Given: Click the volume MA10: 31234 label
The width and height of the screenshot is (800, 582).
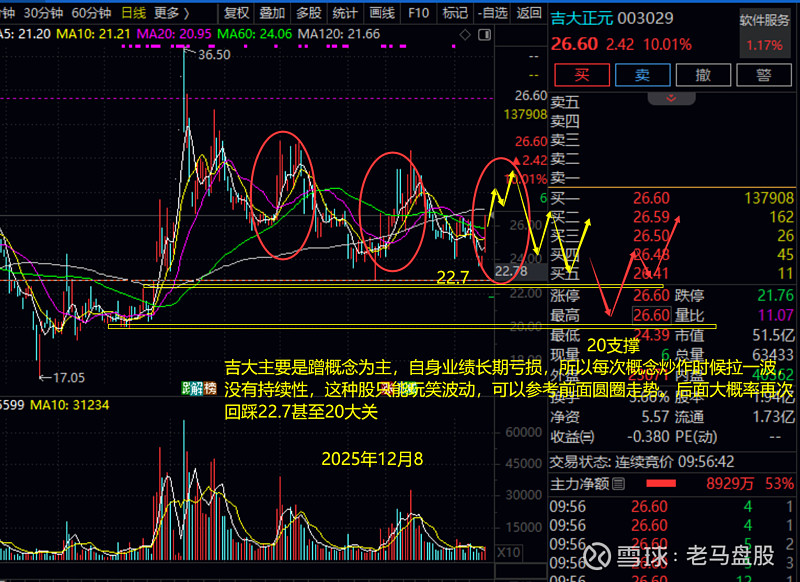Looking at the screenshot, I should (70, 406).
